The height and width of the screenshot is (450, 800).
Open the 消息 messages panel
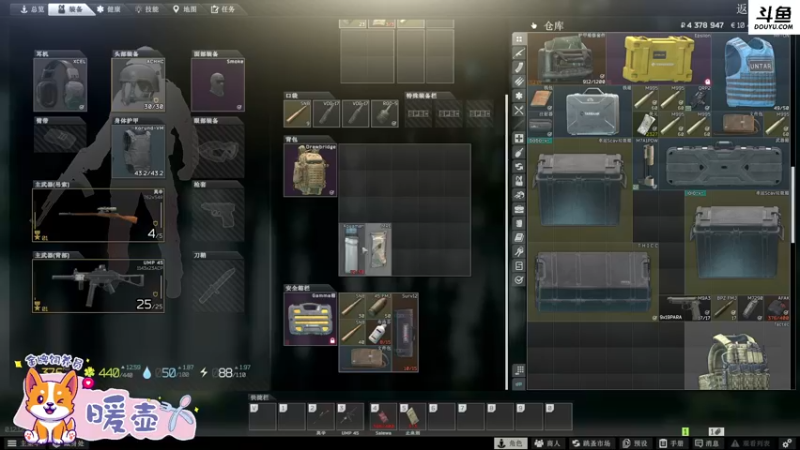[x=707, y=443]
